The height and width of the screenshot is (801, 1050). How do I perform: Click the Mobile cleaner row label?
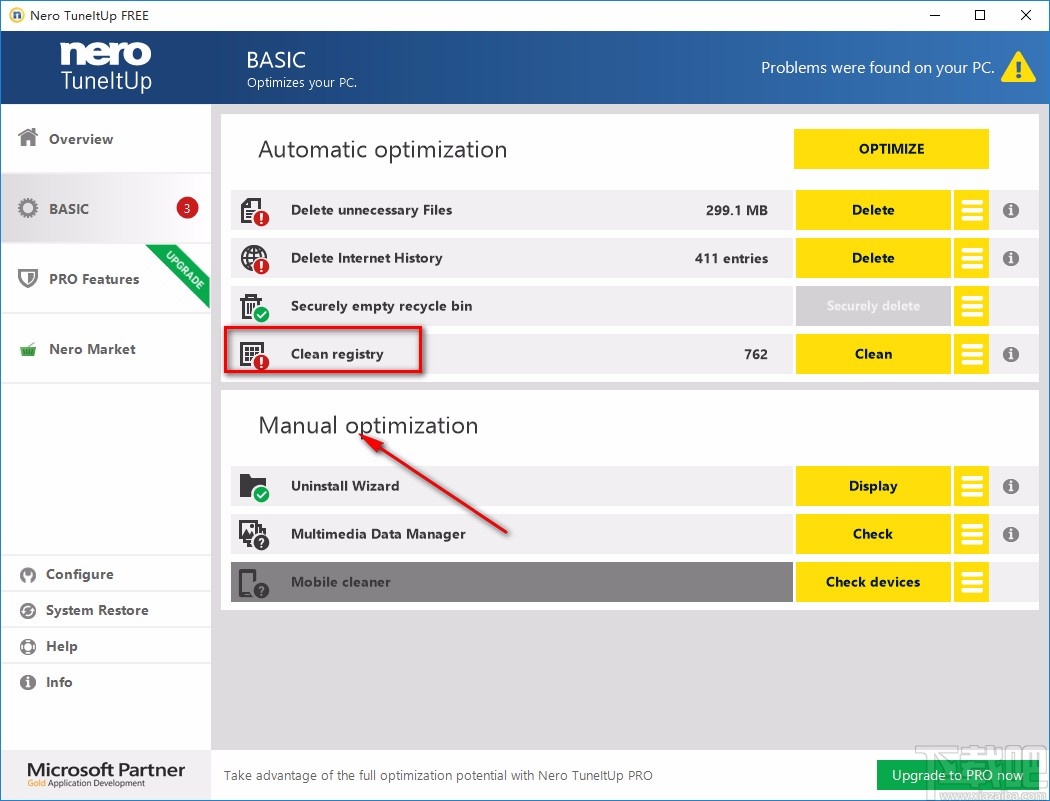coord(340,582)
